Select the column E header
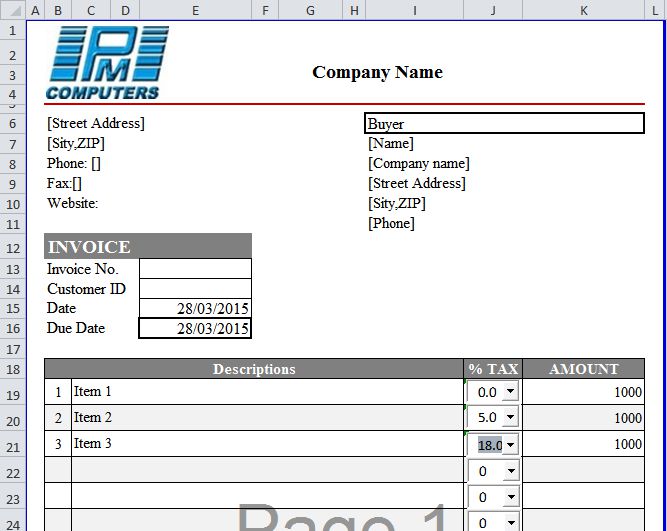 [195, 10]
